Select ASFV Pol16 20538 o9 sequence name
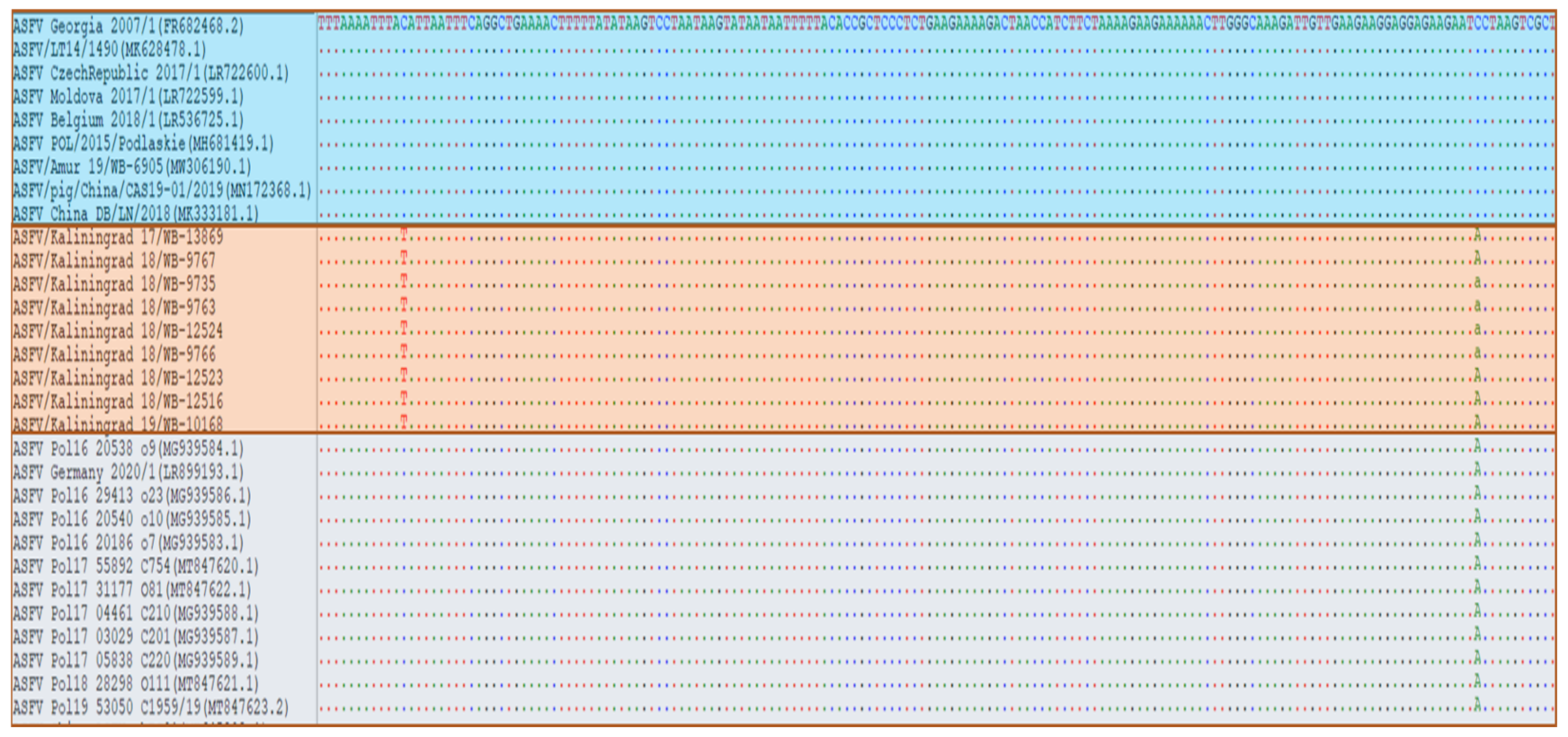This screenshot has width=1568, height=737. pyautogui.click(x=128, y=449)
